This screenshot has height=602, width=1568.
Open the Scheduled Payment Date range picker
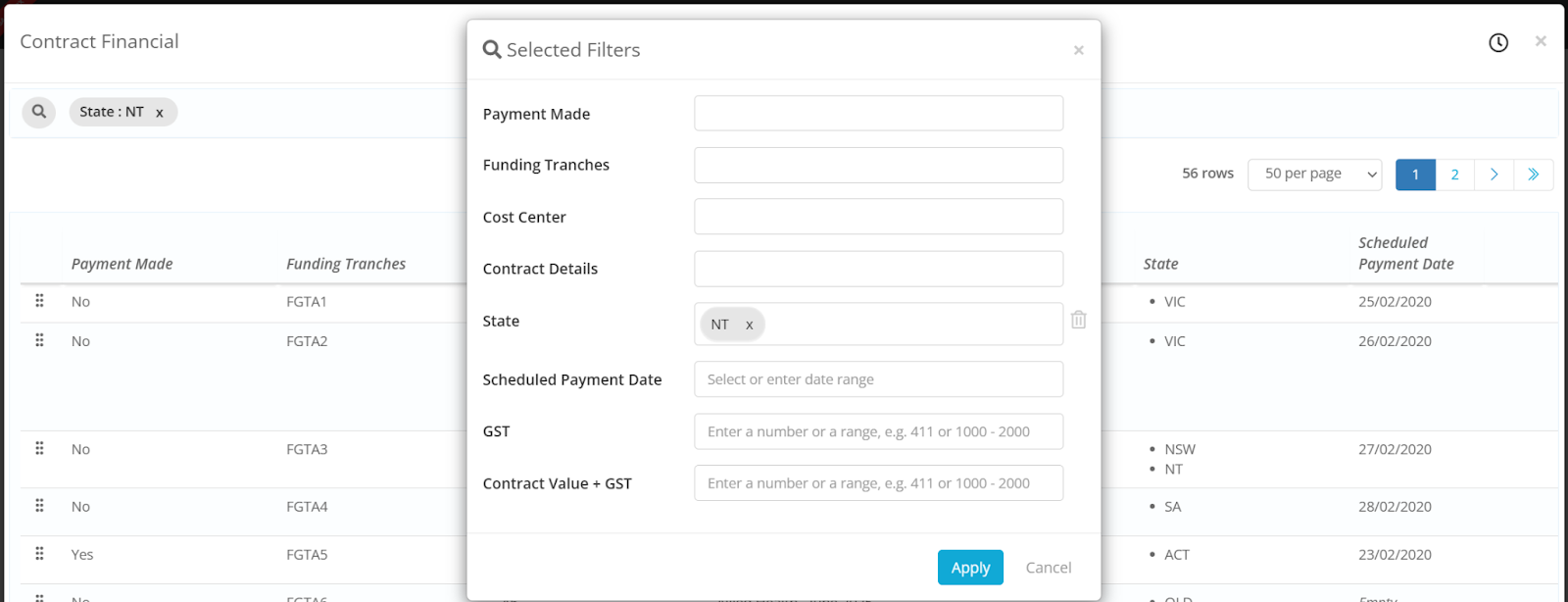[x=877, y=378]
